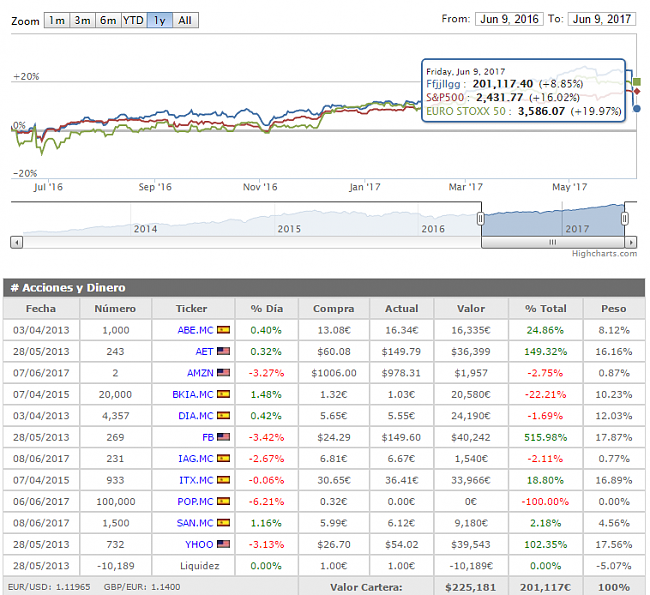Click red S&P500 series diamond marker
The height and width of the screenshot is (595, 650).
(x=637, y=91)
